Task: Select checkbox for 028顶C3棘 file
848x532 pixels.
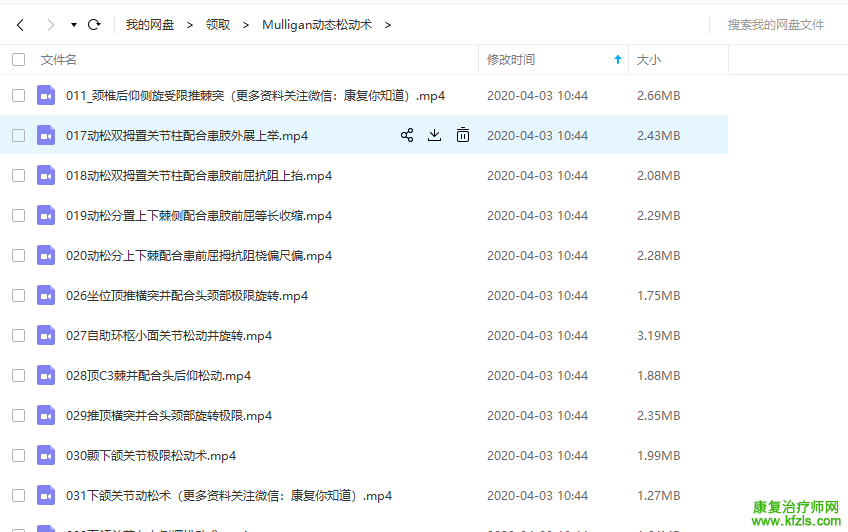Action: (19, 375)
